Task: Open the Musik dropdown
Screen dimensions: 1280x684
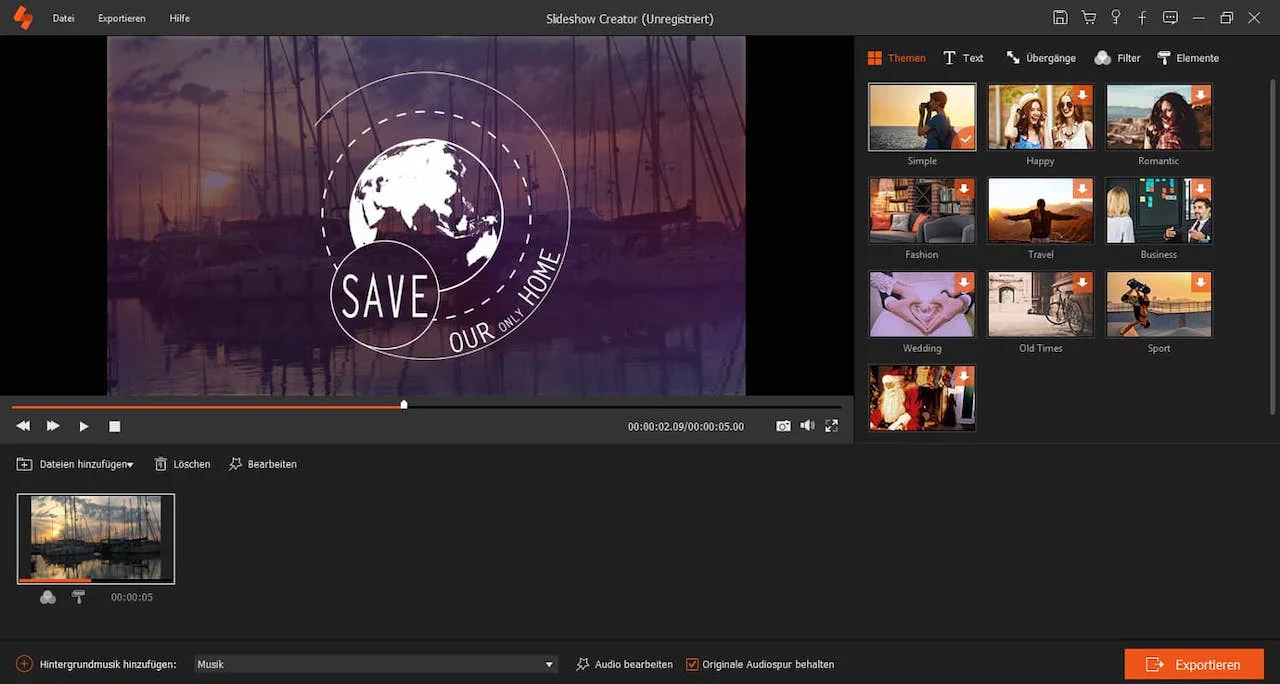Action: coord(375,664)
